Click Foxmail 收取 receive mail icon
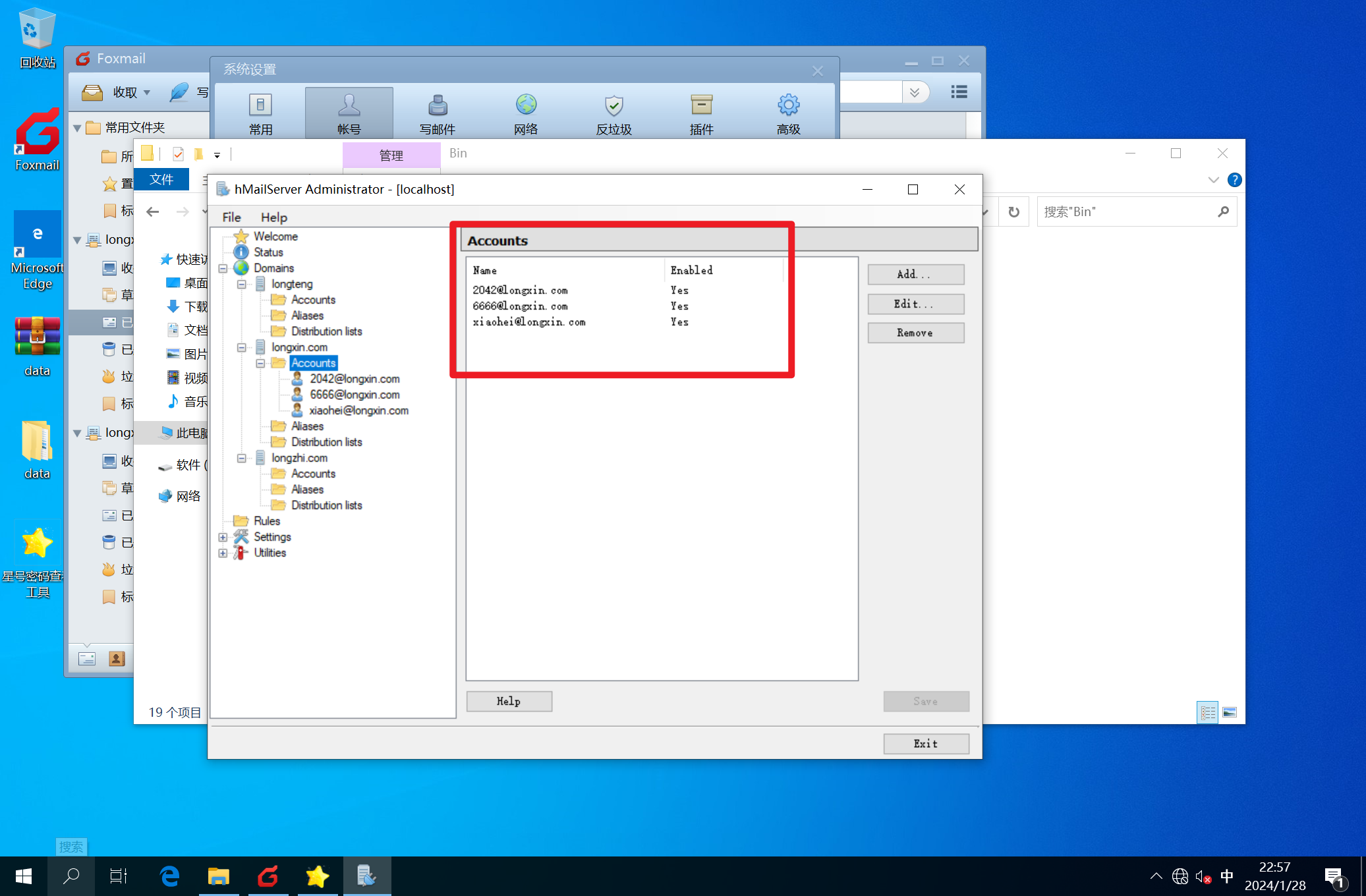This screenshot has width=1366, height=896. 92,92
